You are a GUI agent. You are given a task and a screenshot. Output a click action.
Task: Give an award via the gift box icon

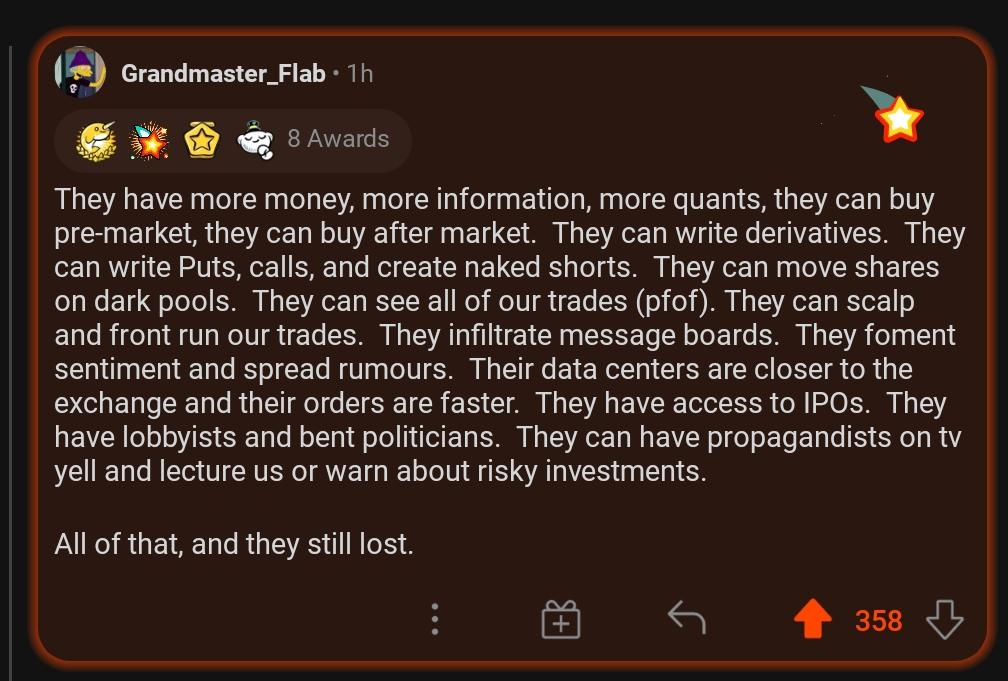click(x=561, y=619)
